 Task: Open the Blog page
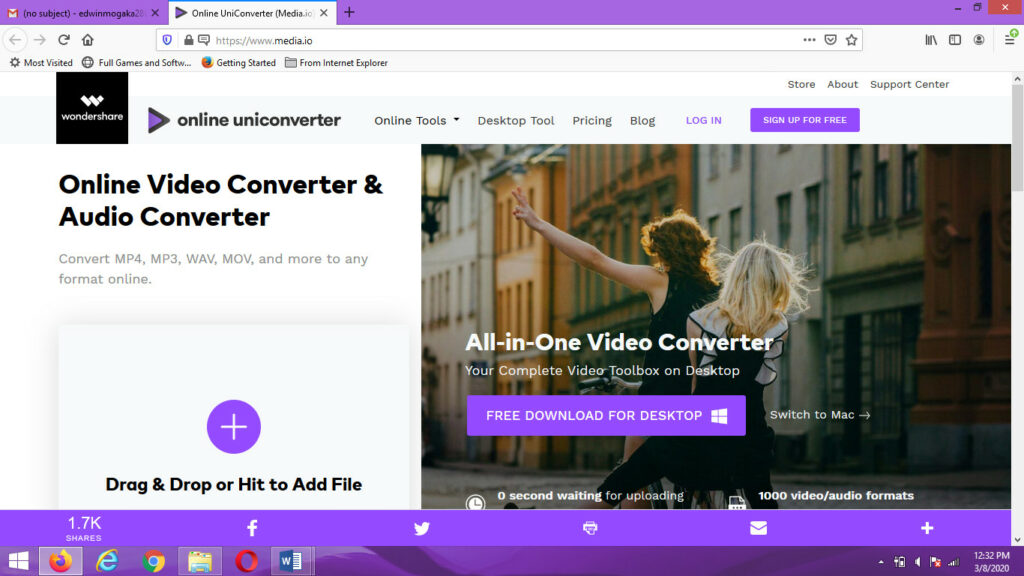click(642, 120)
